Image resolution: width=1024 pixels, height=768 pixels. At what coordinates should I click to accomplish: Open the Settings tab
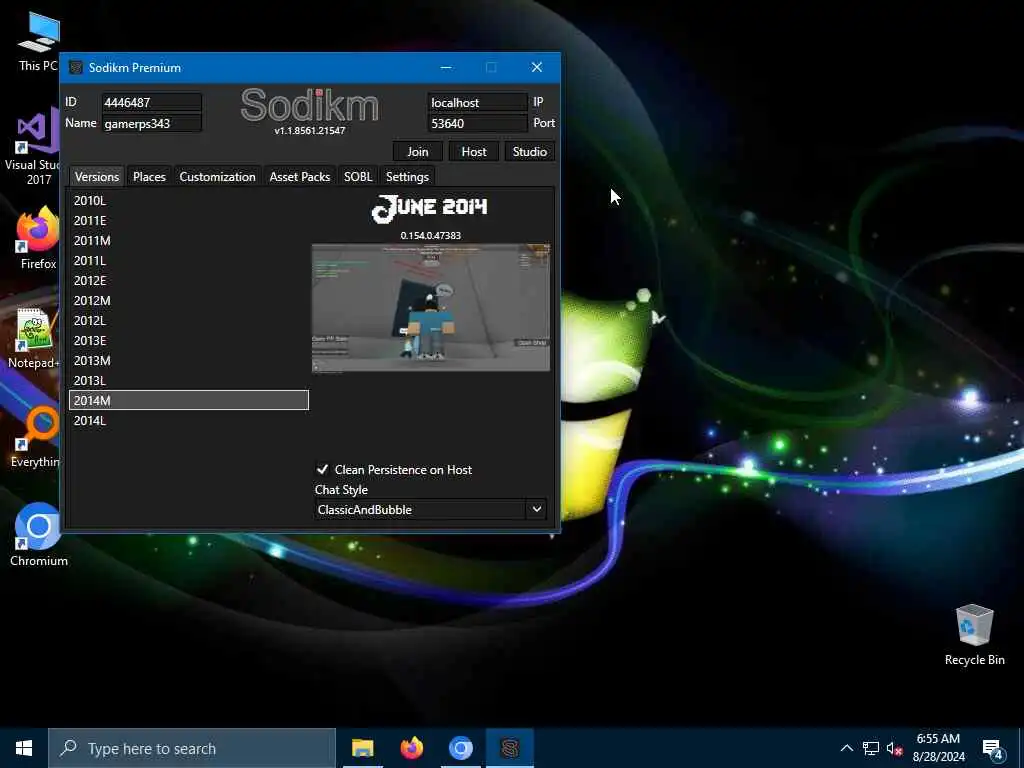(408, 176)
